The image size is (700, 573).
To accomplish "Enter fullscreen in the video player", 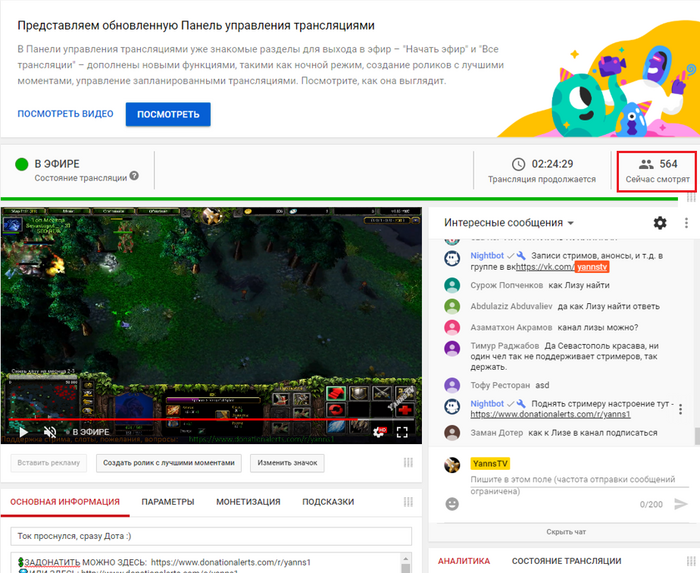I will point(402,432).
